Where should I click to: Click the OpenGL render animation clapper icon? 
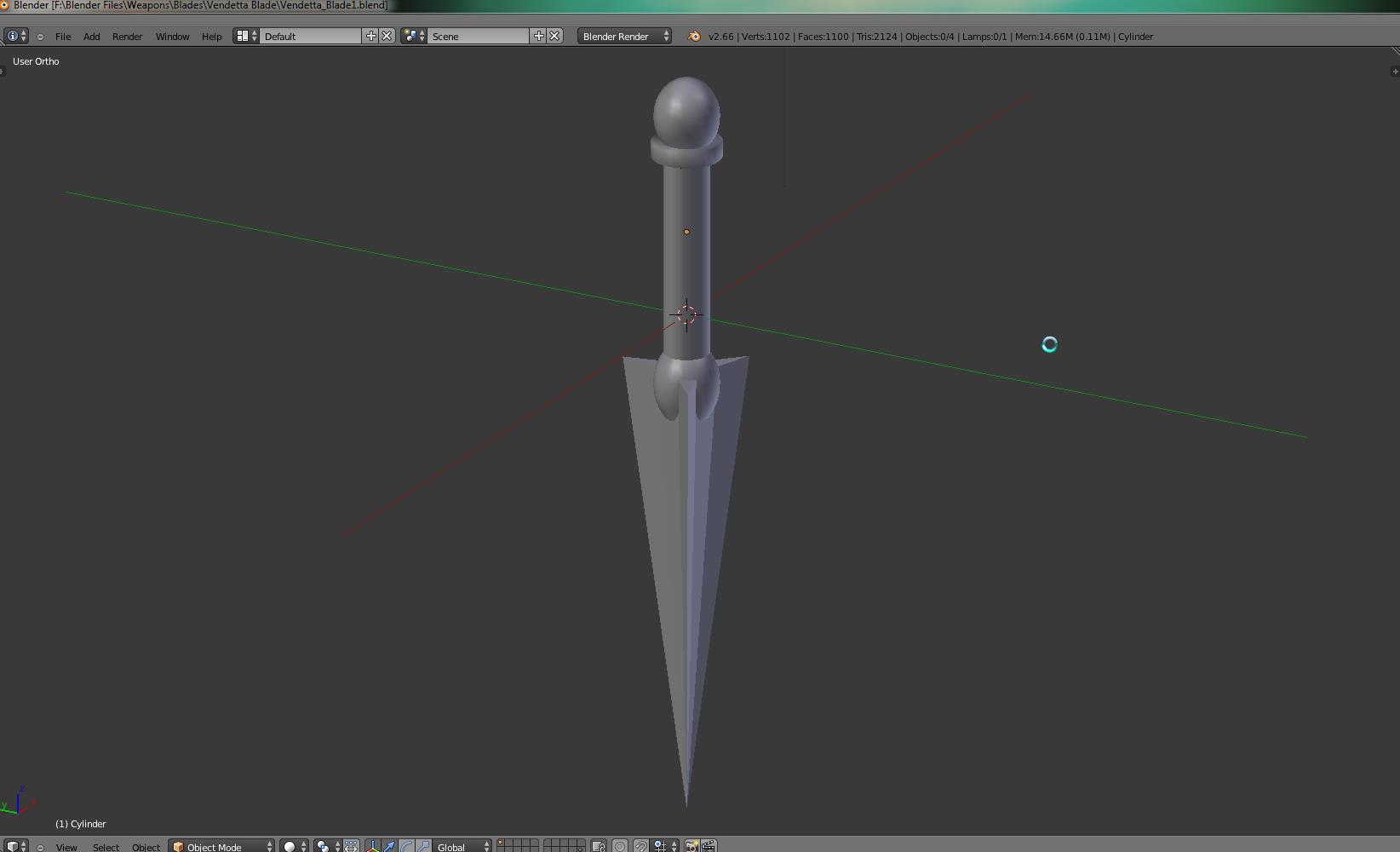click(709, 846)
